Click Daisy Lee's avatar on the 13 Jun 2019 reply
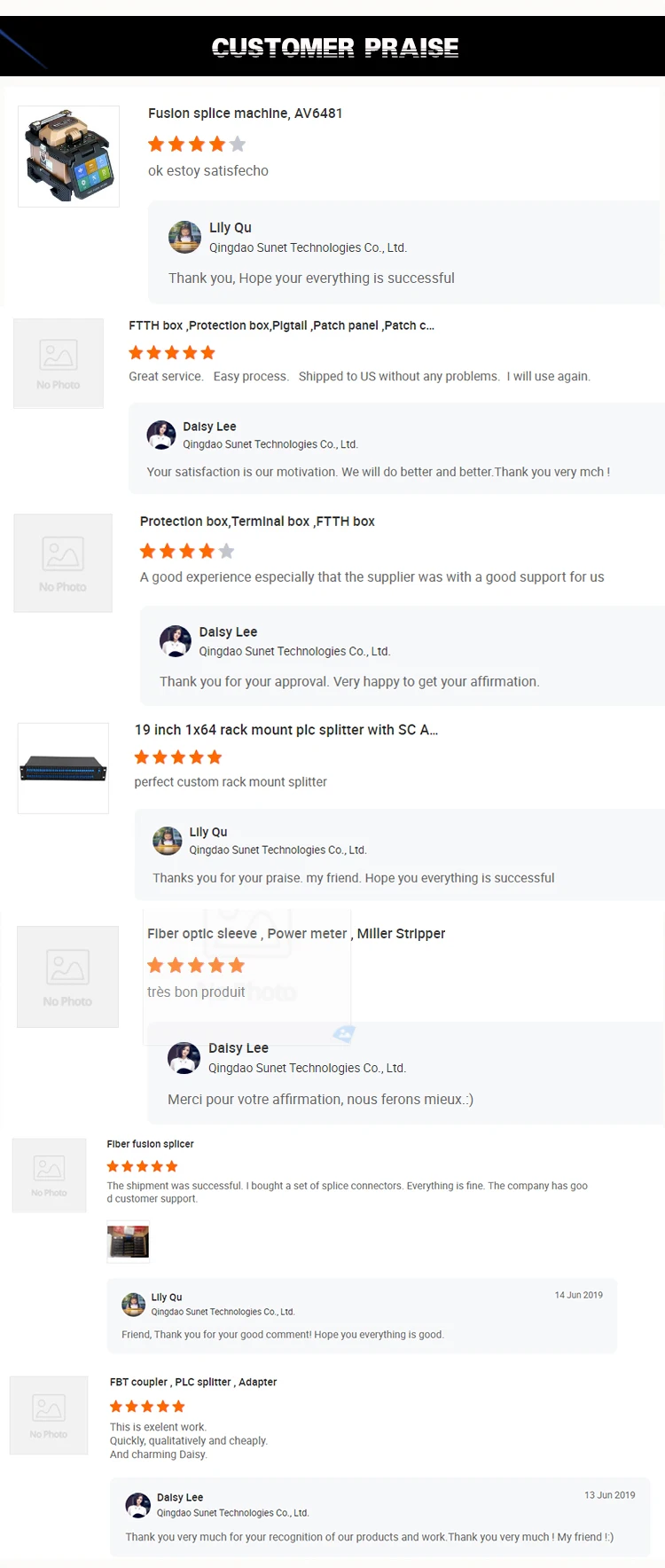This screenshot has height=1568, width=665. (x=138, y=1504)
